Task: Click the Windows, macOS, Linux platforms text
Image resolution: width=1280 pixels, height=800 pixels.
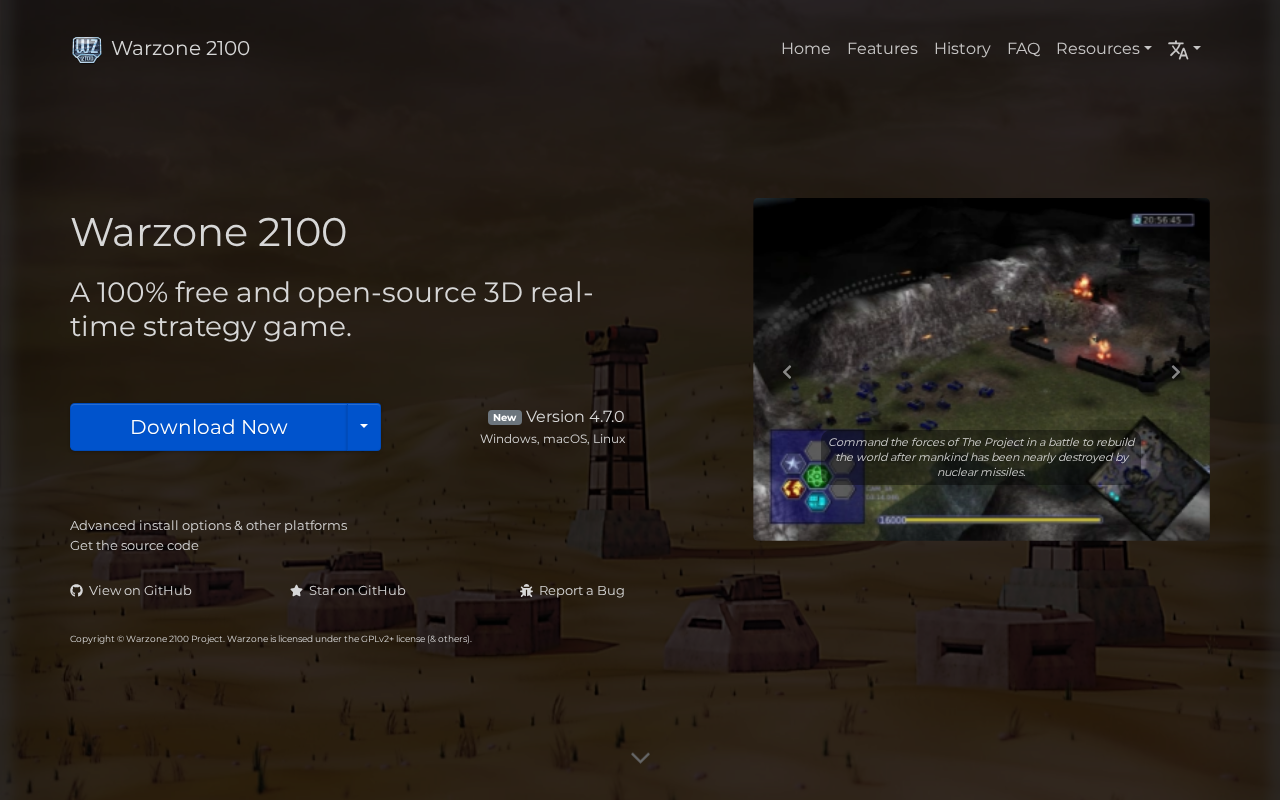Action: (553, 439)
